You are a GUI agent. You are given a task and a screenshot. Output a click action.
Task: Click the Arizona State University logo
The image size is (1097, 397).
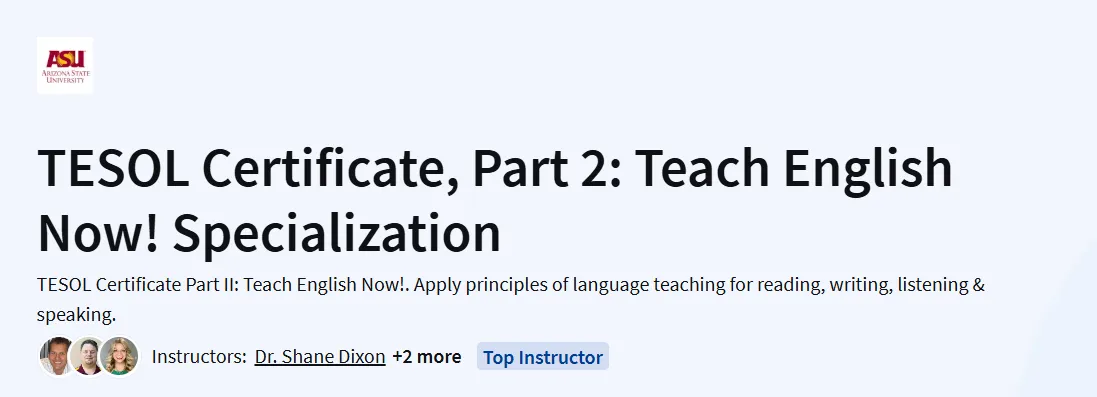[x=64, y=66]
